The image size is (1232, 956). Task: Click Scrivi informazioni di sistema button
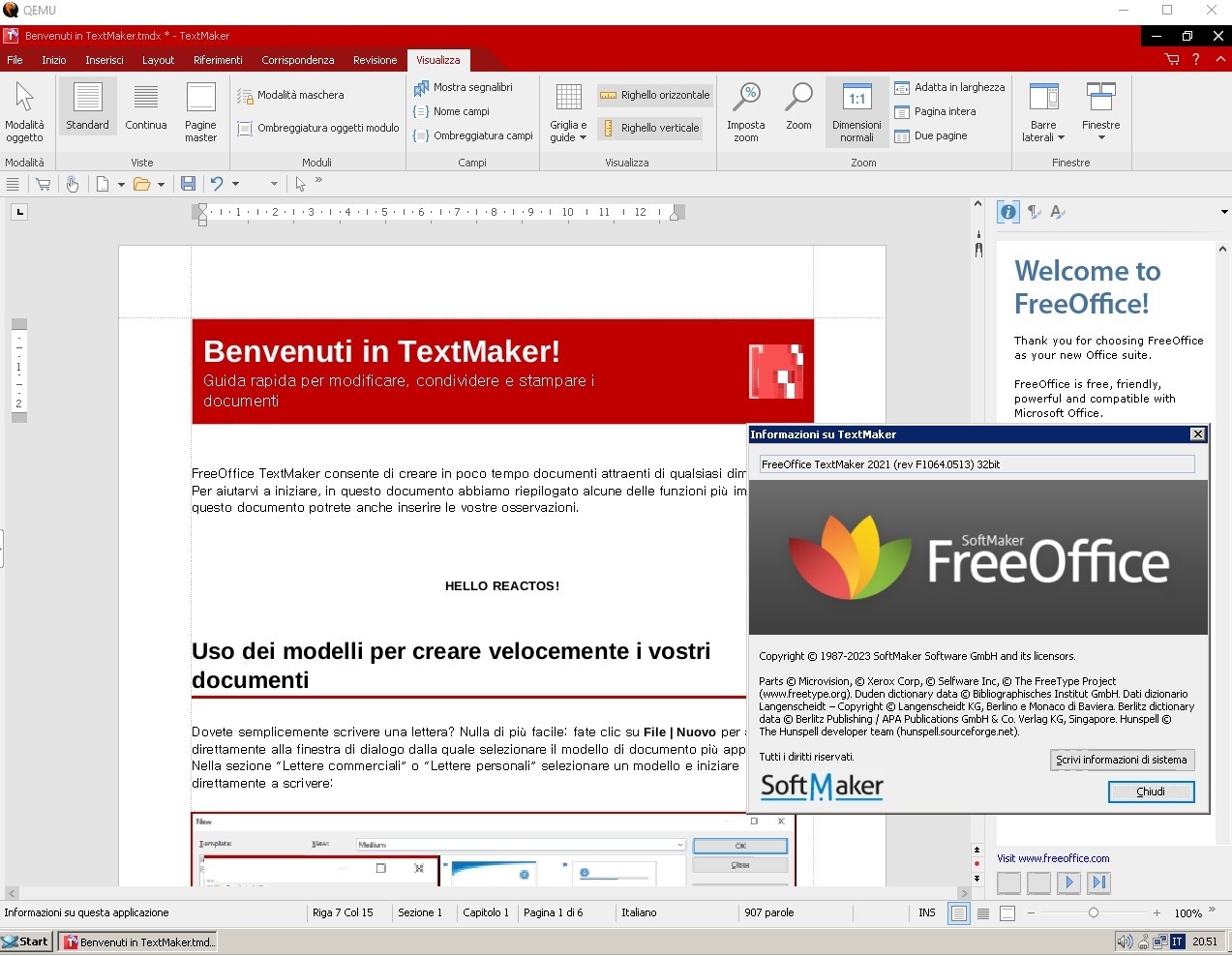coord(1122,760)
